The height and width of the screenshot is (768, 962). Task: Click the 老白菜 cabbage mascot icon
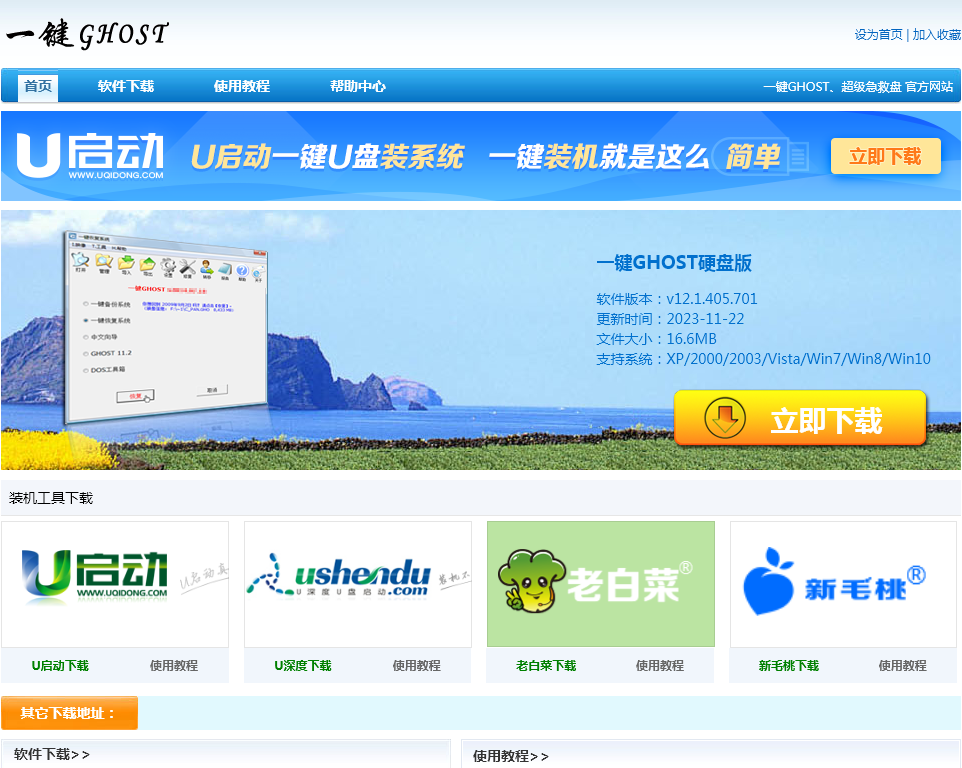pos(531,581)
